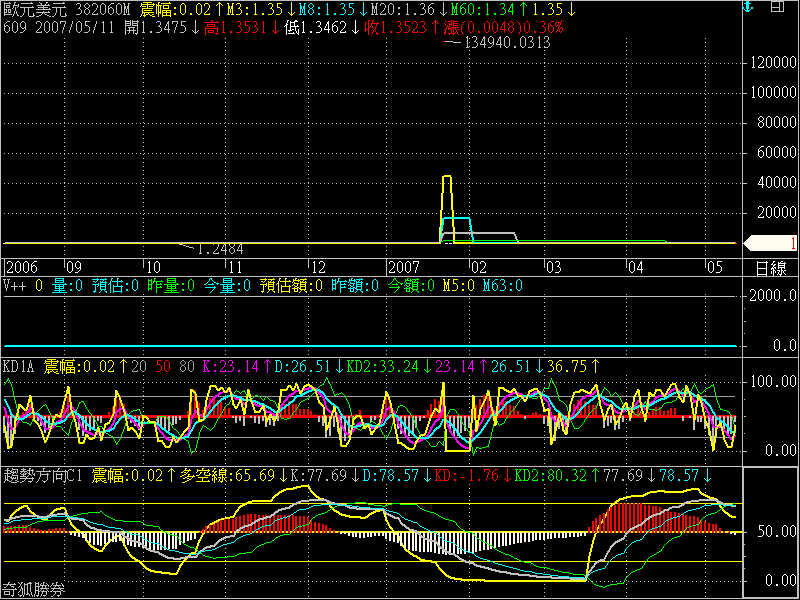Open the 日線 period selector
This screenshot has height=600, width=800.
pos(770,268)
